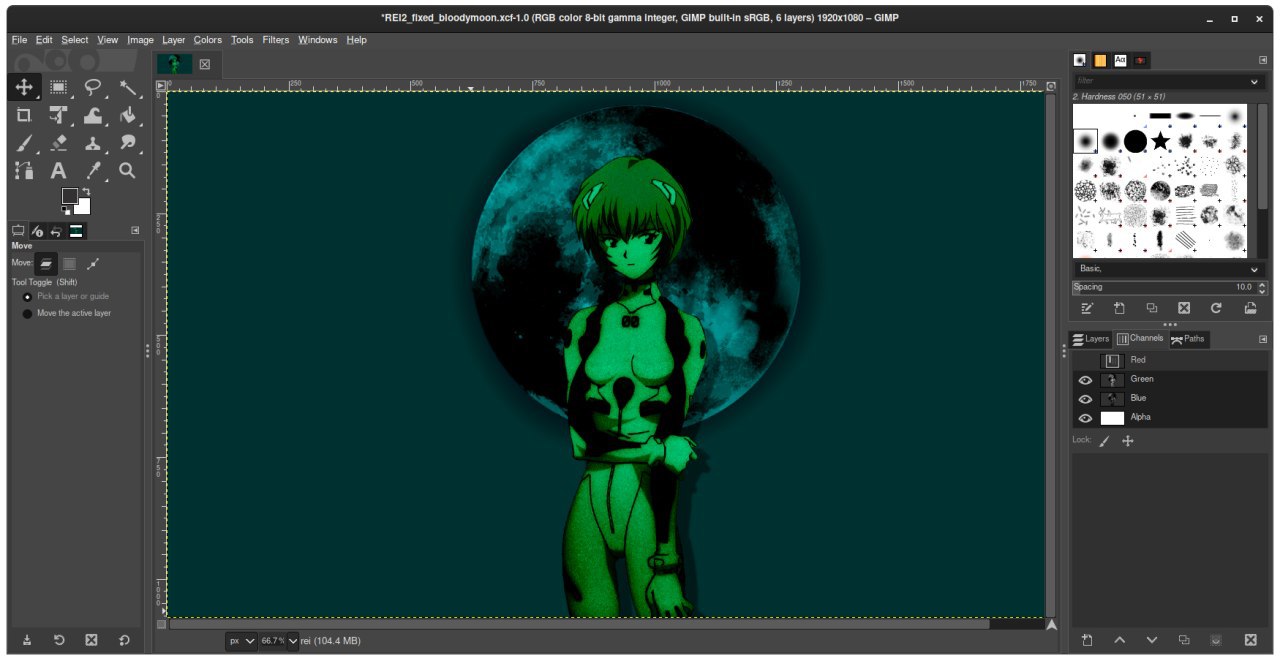The width and height of the screenshot is (1280, 661).
Task: Open the Colors menu
Action: (x=208, y=40)
